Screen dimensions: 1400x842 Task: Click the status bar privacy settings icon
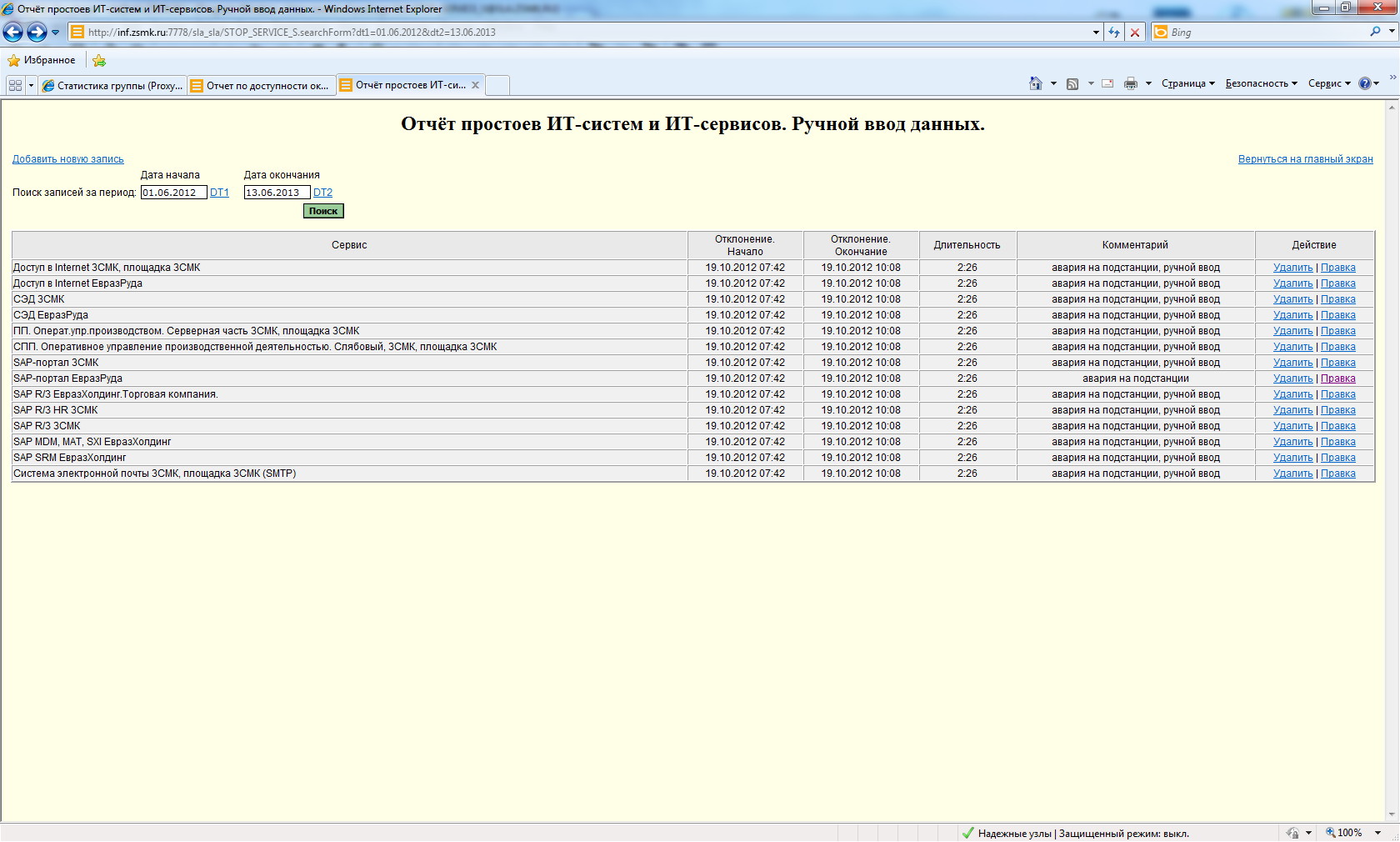1292,833
